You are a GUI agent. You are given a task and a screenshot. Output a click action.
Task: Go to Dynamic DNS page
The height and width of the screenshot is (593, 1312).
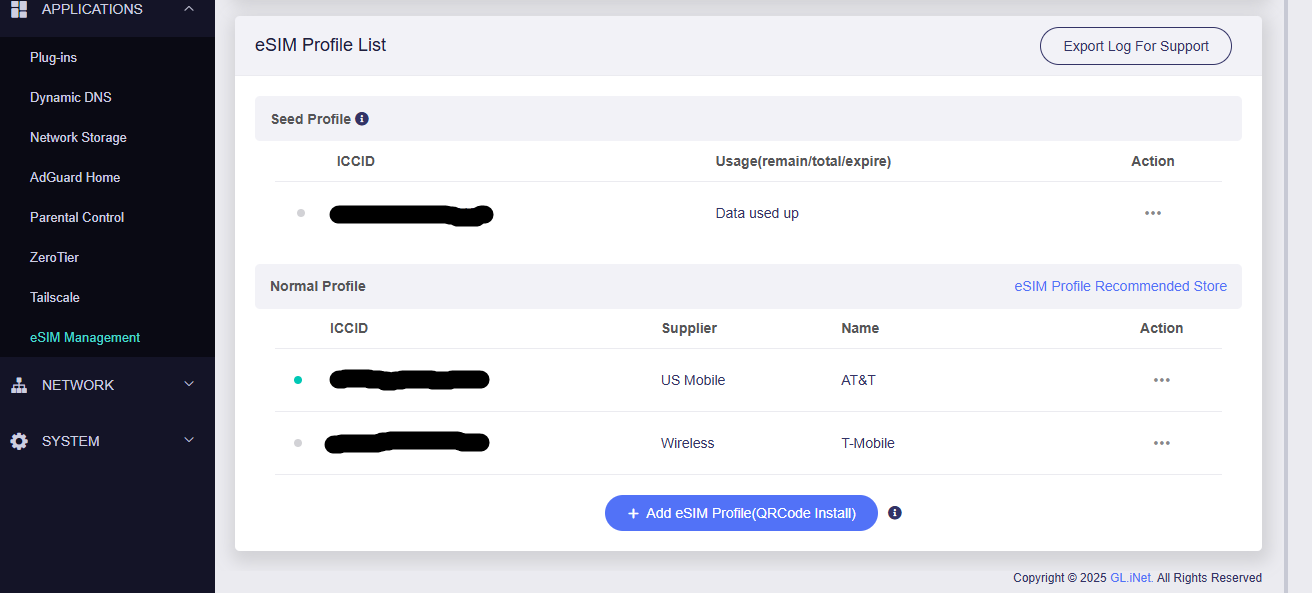coord(71,97)
